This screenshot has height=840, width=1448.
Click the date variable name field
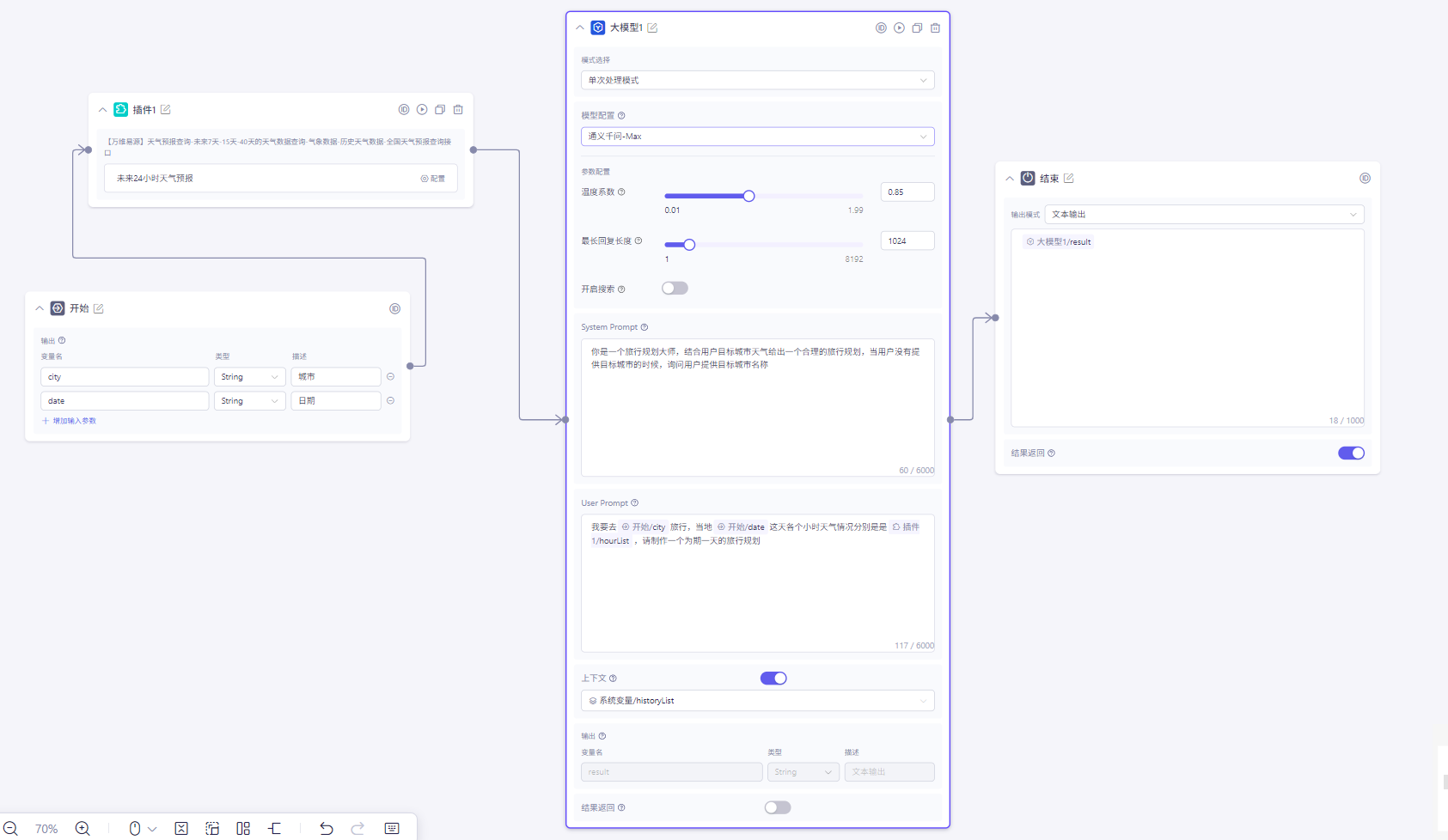[x=125, y=401]
